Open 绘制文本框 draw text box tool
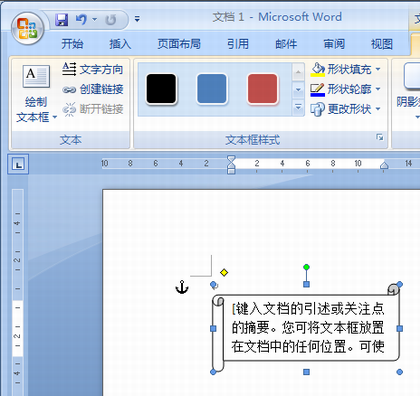This screenshot has height=396, width=420. [36, 94]
